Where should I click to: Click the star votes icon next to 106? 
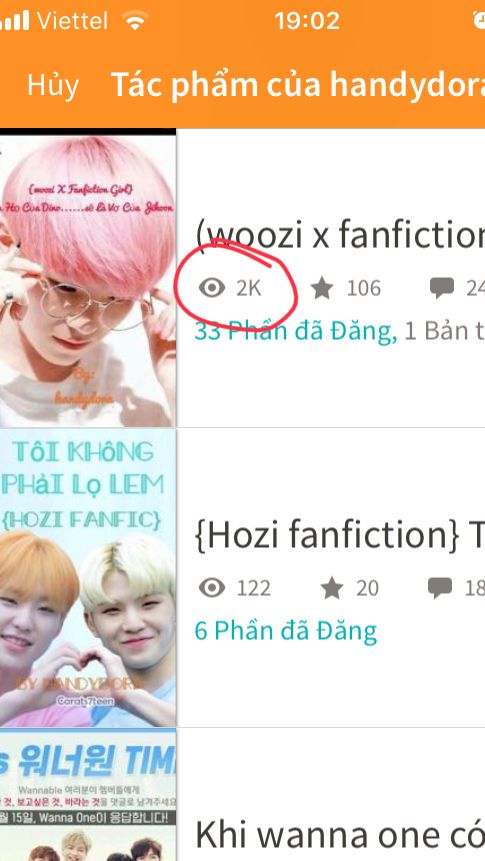click(x=322, y=288)
